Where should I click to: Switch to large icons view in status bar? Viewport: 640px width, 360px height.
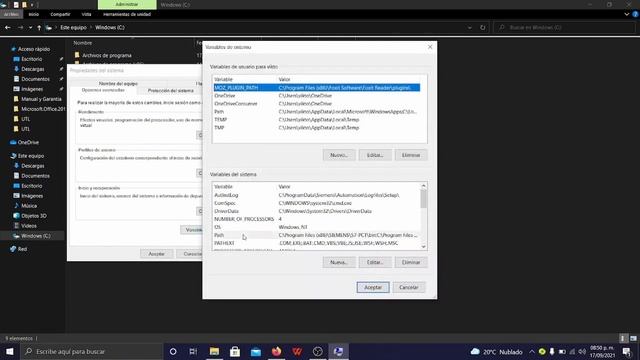tap(633, 338)
